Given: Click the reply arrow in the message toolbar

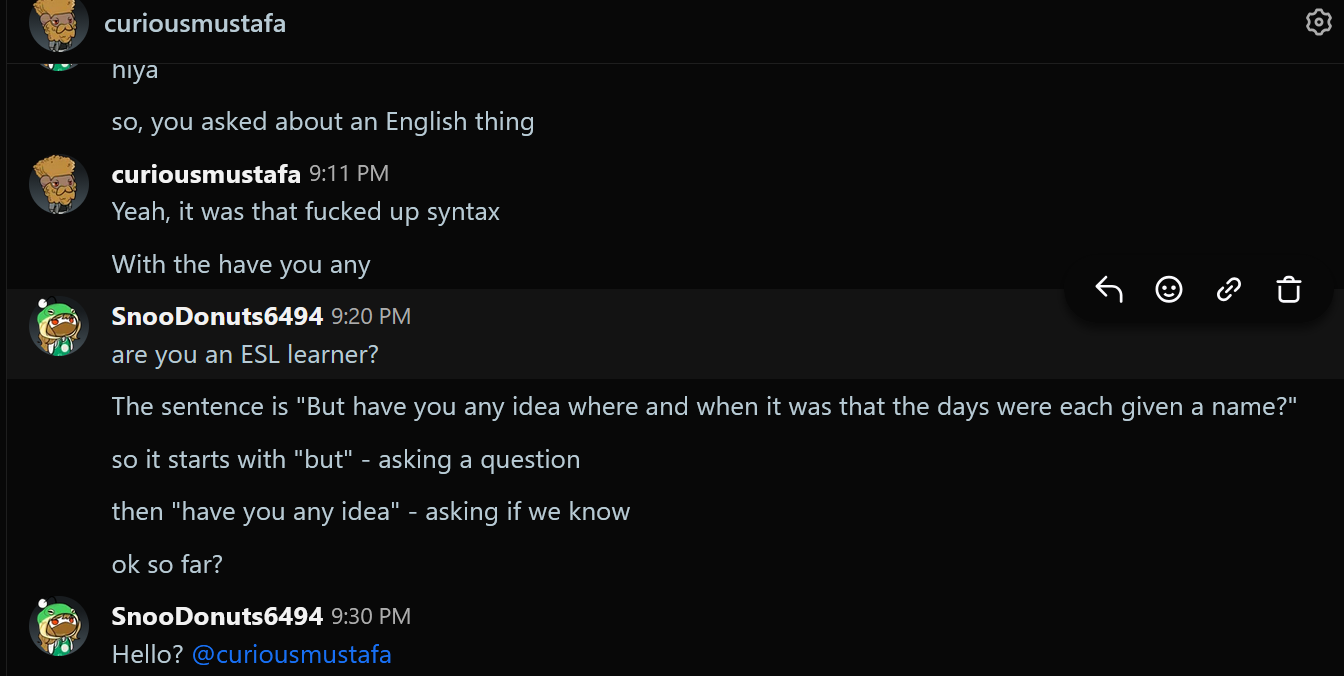Looking at the screenshot, I should click(1109, 289).
